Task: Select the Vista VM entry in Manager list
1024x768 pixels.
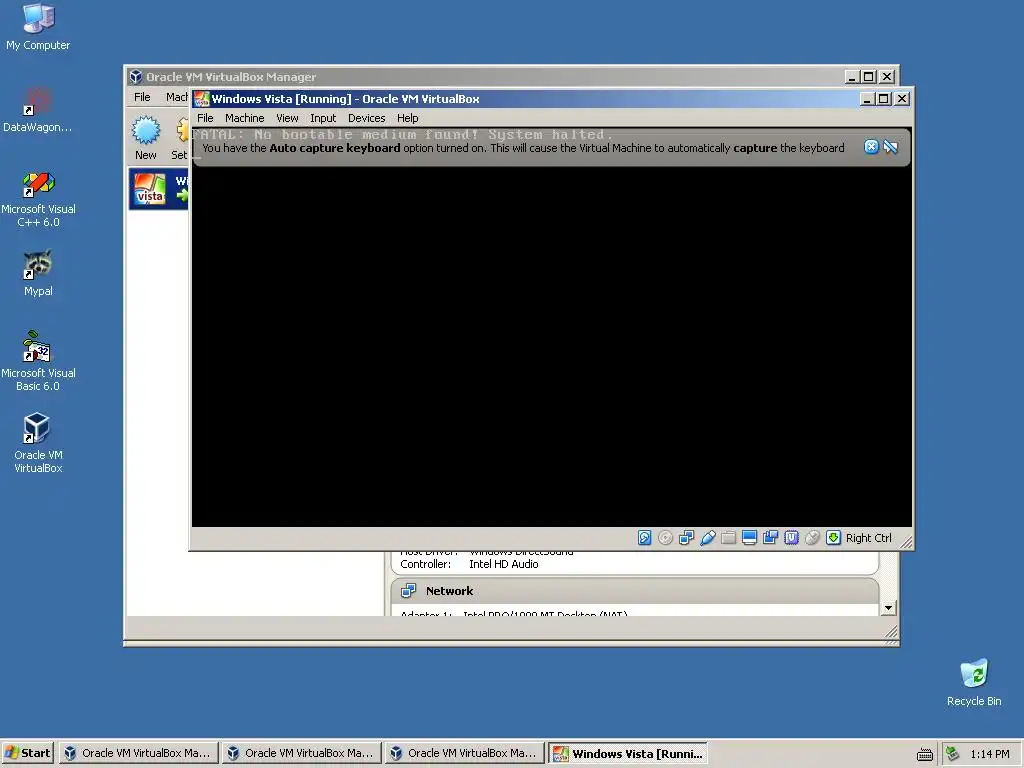Action: (x=159, y=189)
